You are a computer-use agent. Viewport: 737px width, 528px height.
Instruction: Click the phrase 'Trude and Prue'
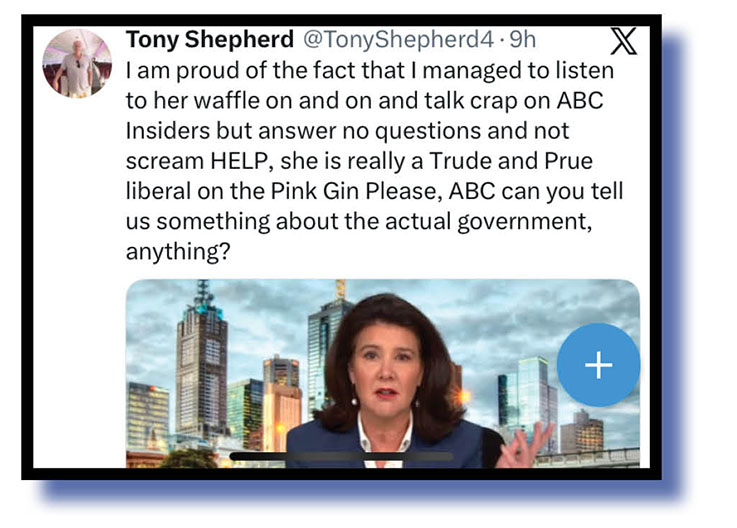pos(511,161)
